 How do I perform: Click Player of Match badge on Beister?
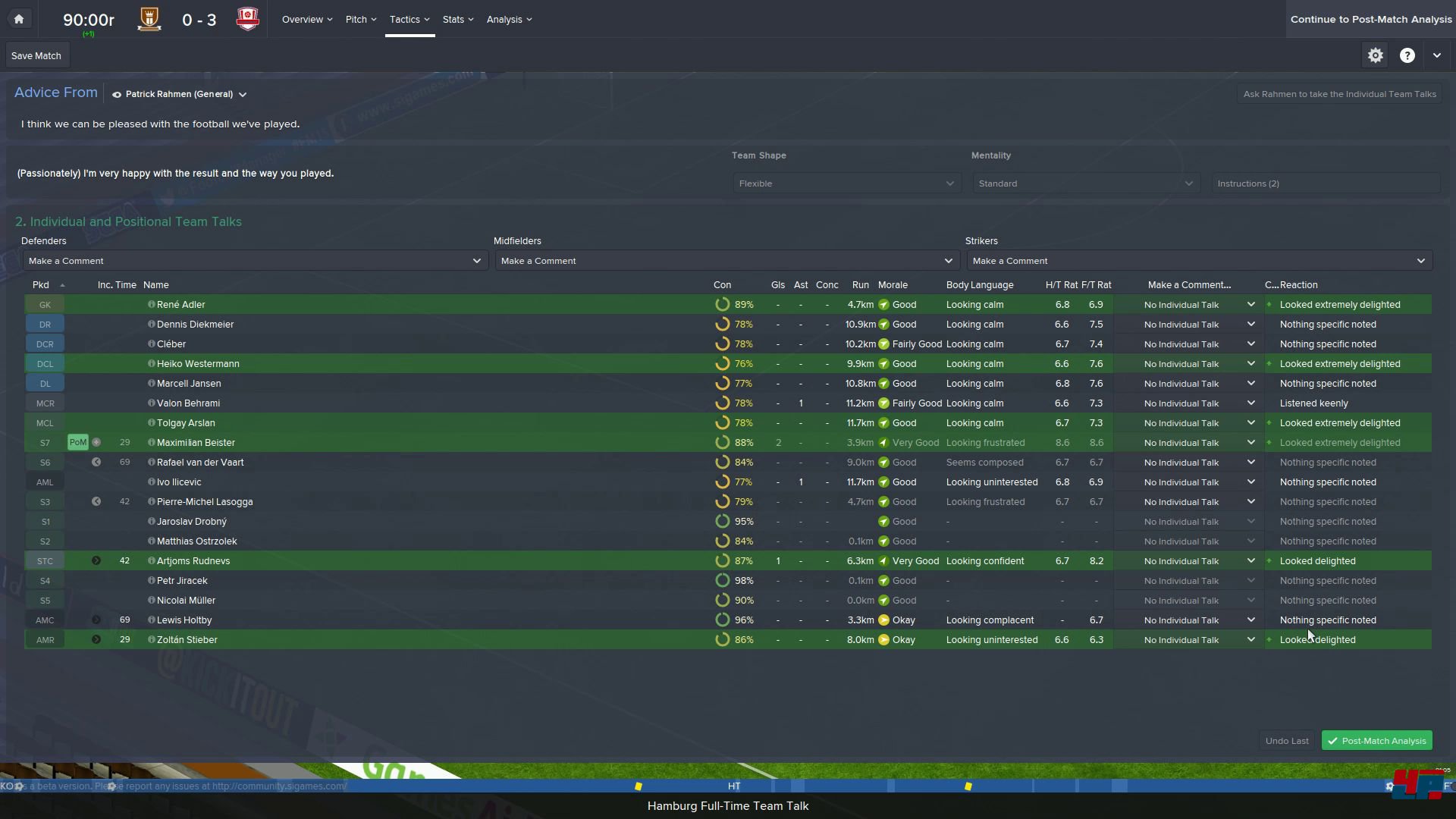(77, 442)
